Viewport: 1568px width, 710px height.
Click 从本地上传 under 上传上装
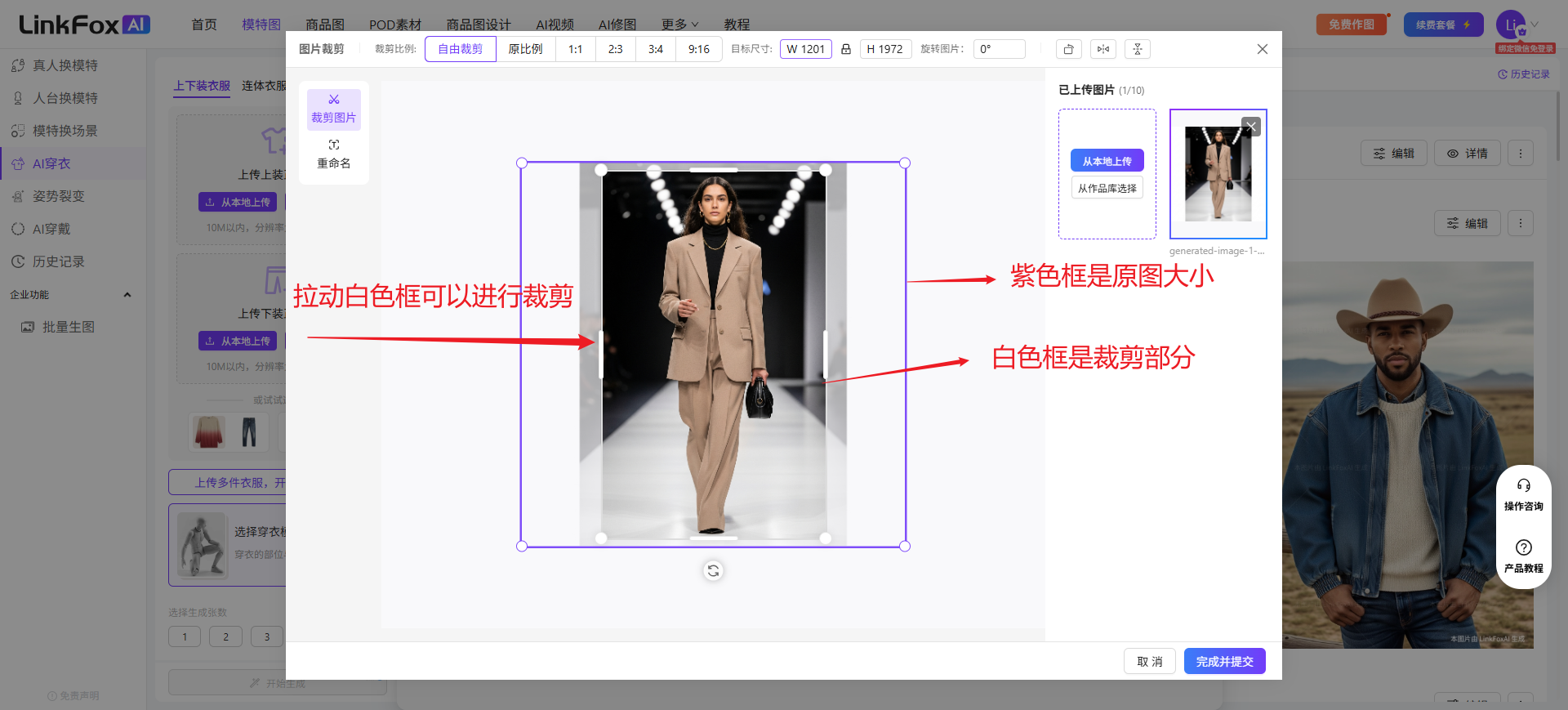tap(238, 202)
